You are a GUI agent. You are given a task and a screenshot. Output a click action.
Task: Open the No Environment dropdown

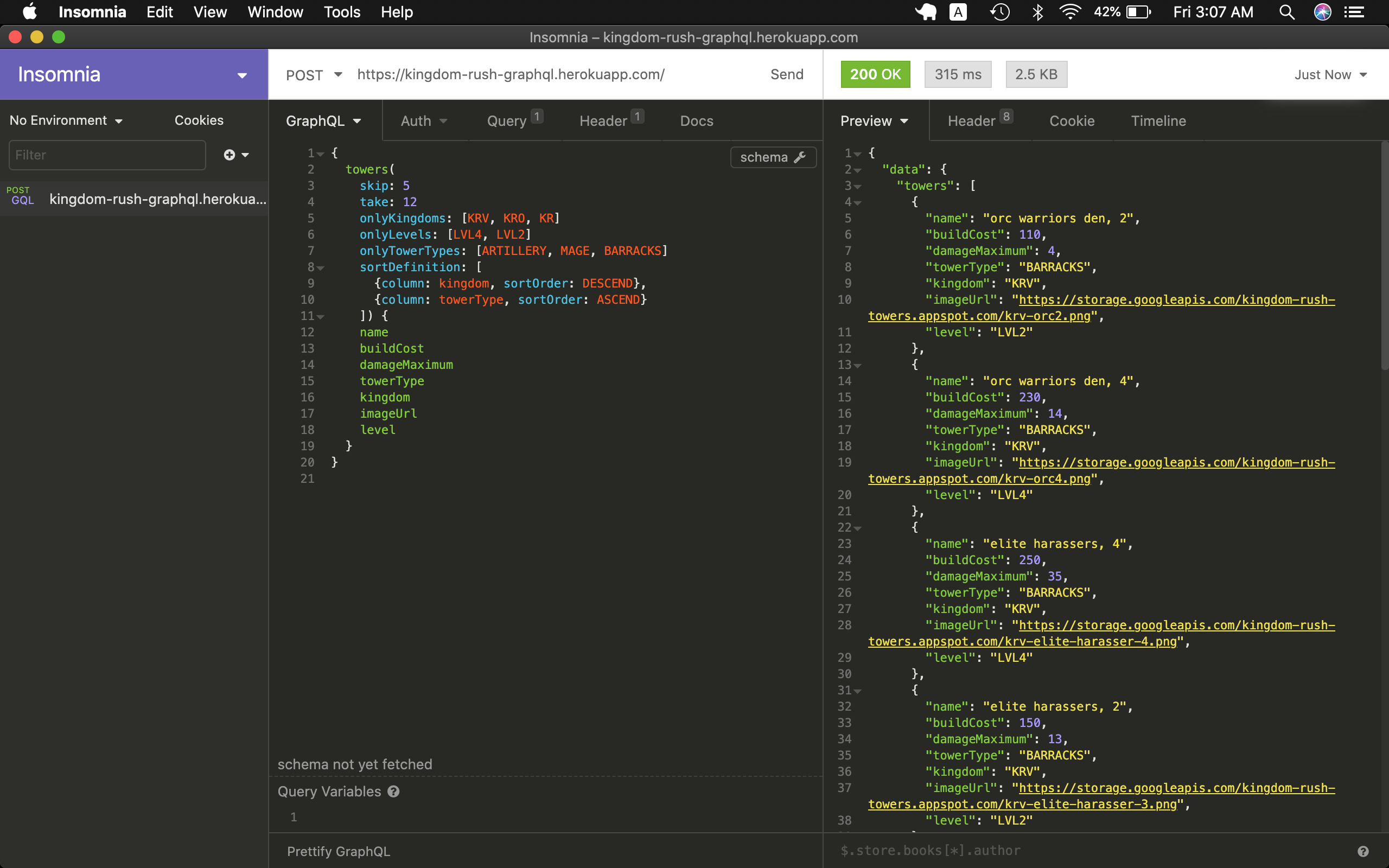(x=66, y=120)
